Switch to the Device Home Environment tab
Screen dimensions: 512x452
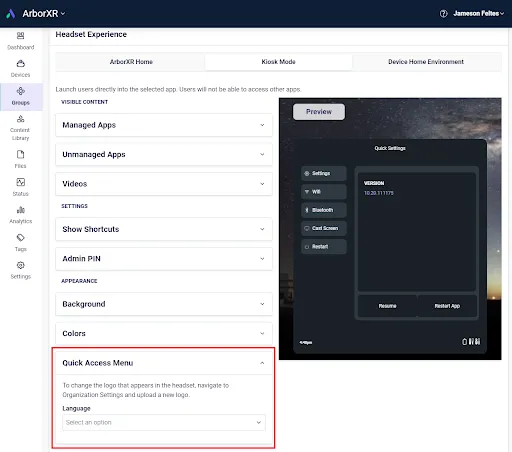pos(426,62)
